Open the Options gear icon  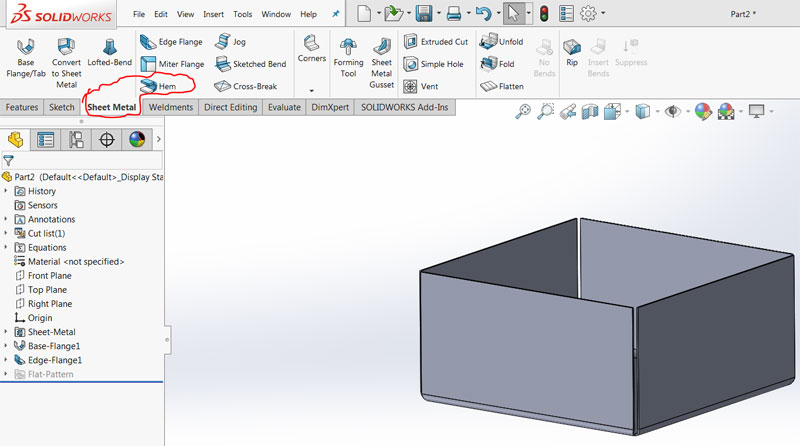pyautogui.click(x=588, y=13)
